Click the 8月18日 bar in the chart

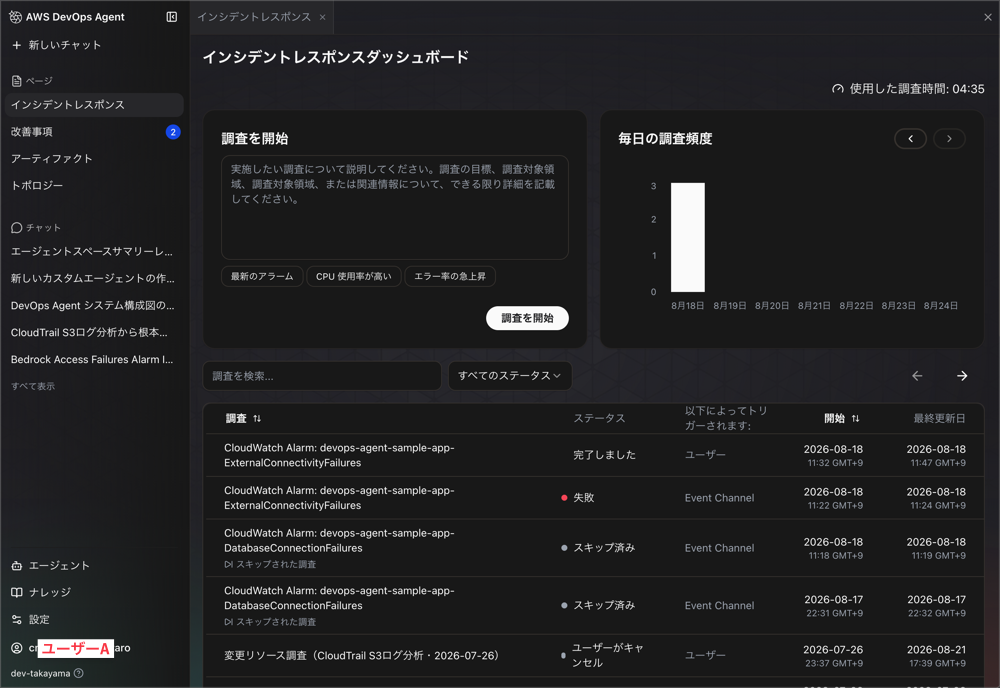coord(688,237)
